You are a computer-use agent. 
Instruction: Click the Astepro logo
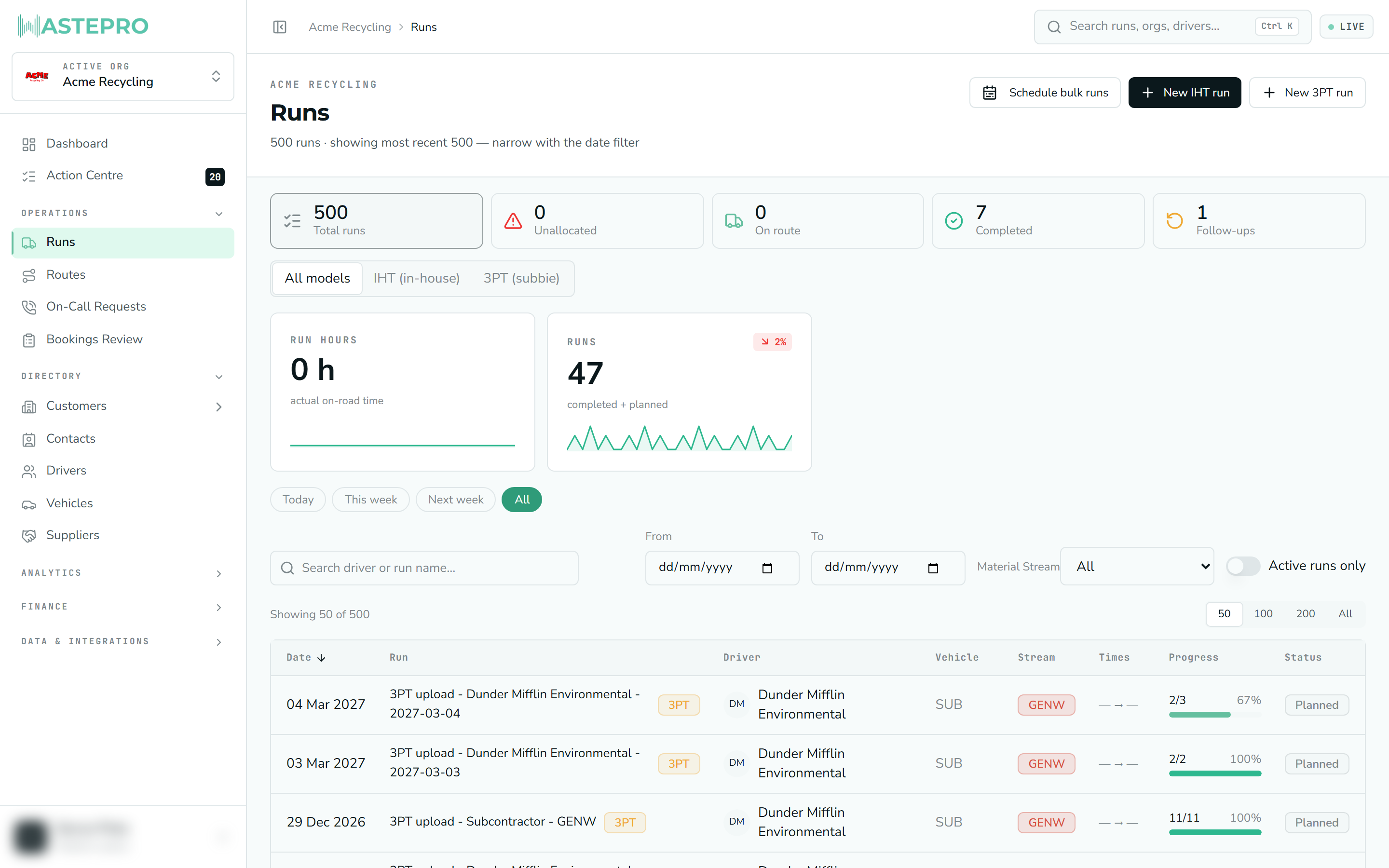(83, 26)
